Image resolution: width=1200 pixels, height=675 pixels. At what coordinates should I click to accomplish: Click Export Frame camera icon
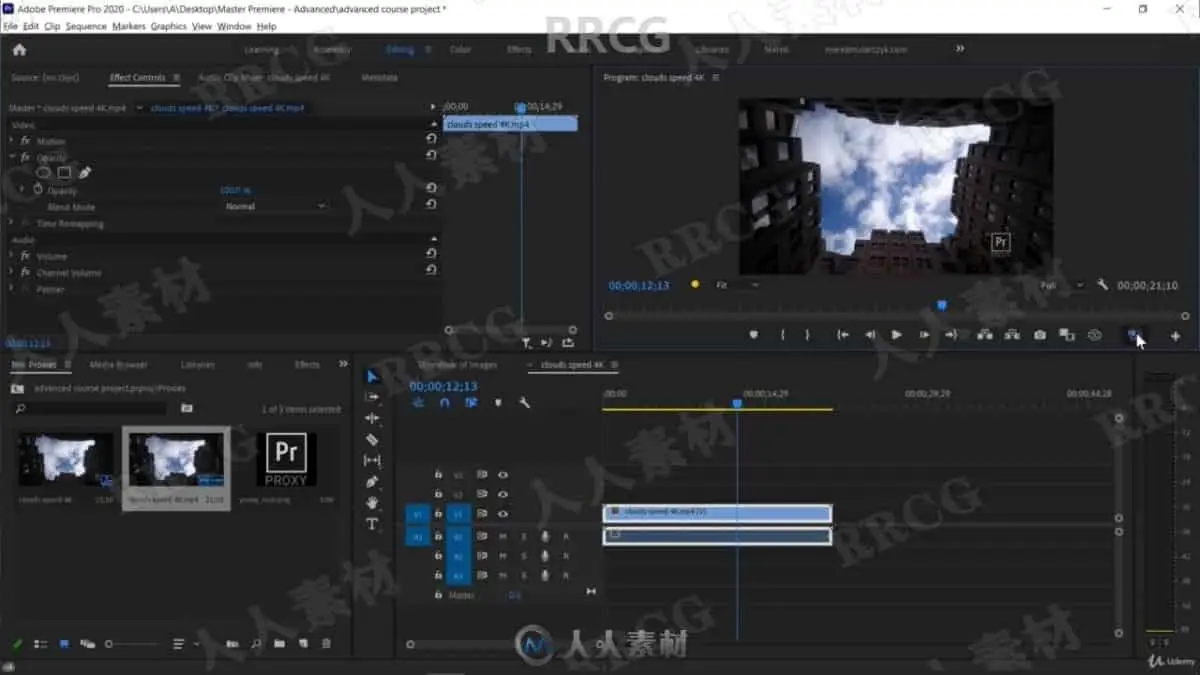click(1040, 335)
